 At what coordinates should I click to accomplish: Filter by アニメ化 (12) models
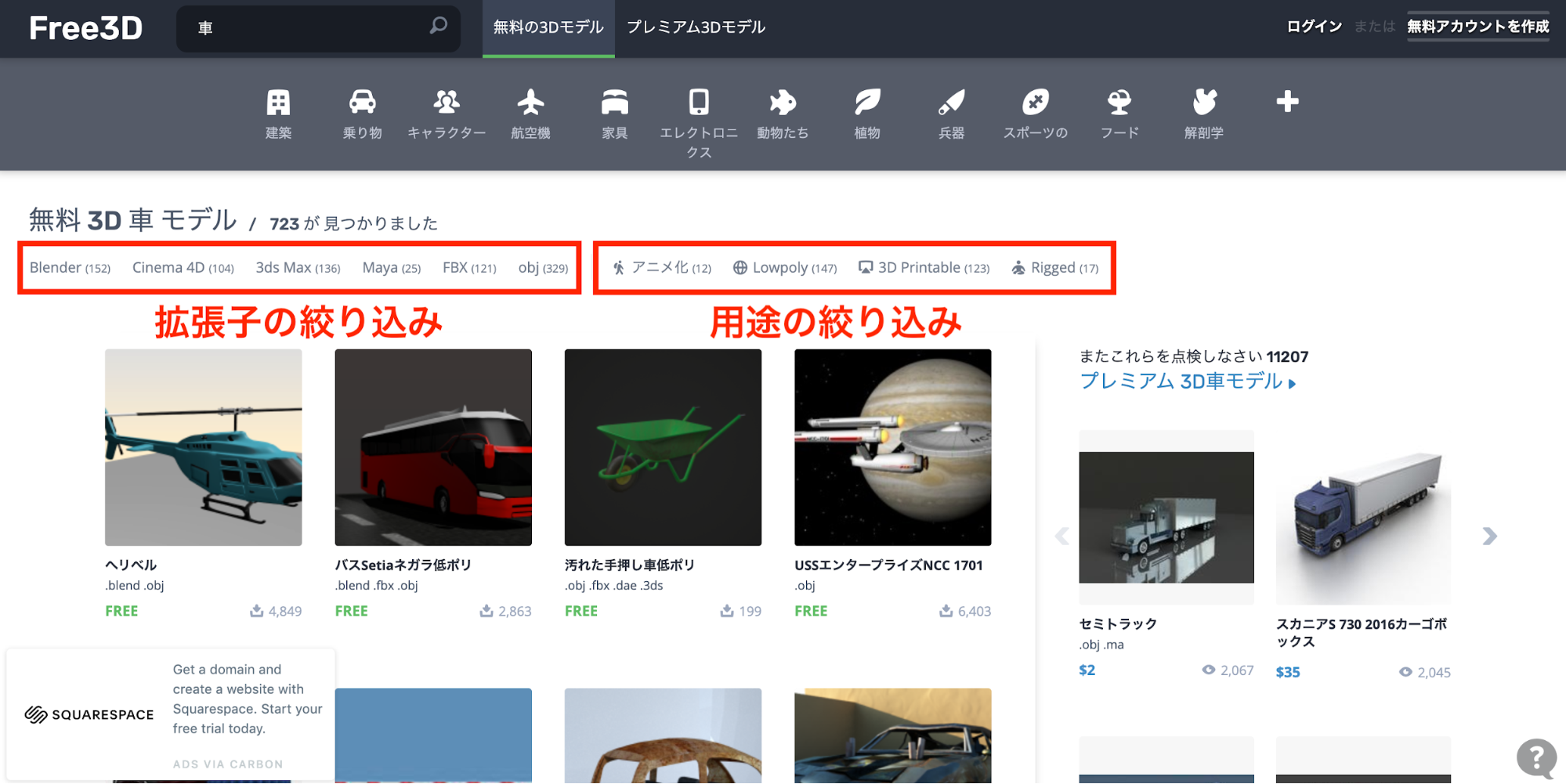coord(662,268)
